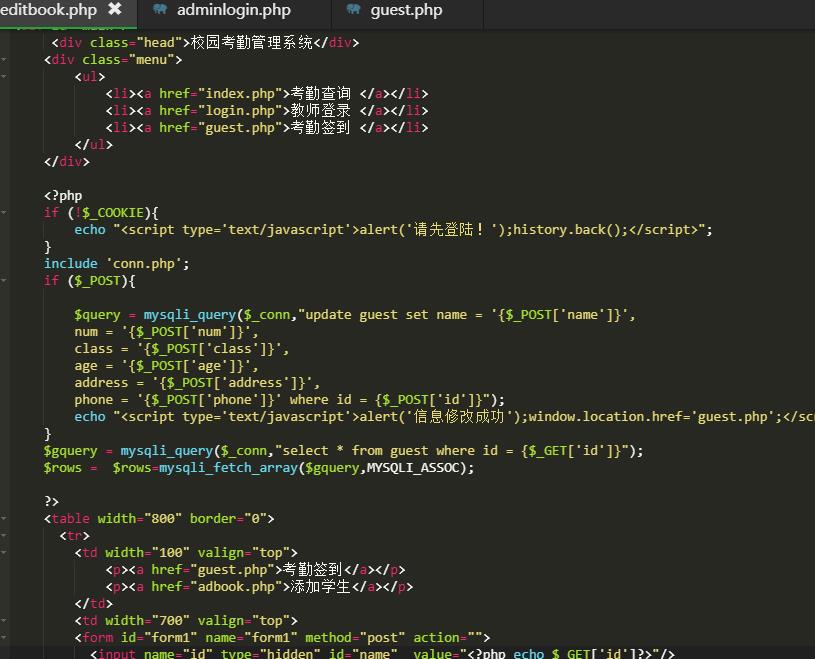The width and height of the screenshot is (815, 659).
Task: Collapse the form1 element fold arrow
Action: (x=4, y=638)
